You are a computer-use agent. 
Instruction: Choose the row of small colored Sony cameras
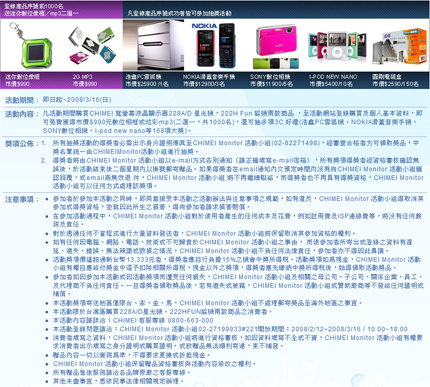coord(276,63)
